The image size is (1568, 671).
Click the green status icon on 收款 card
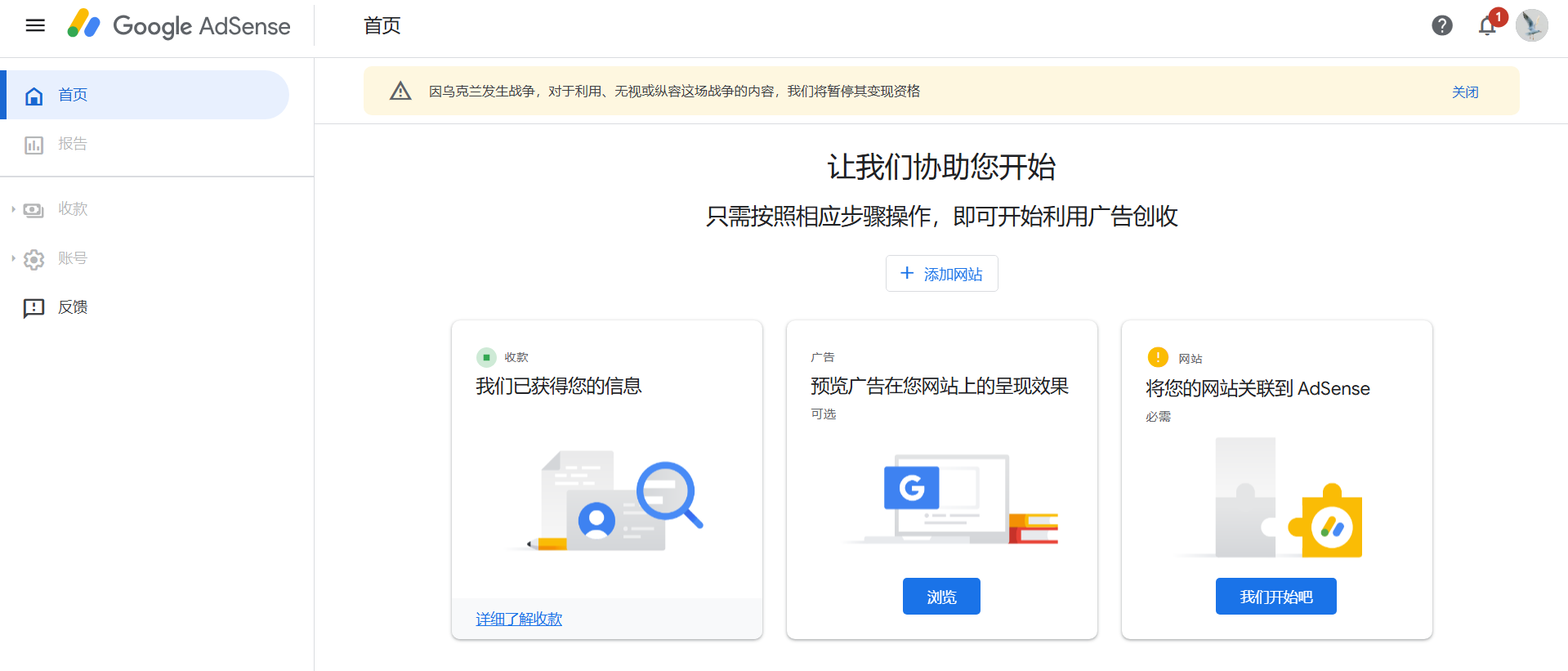(486, 357)
